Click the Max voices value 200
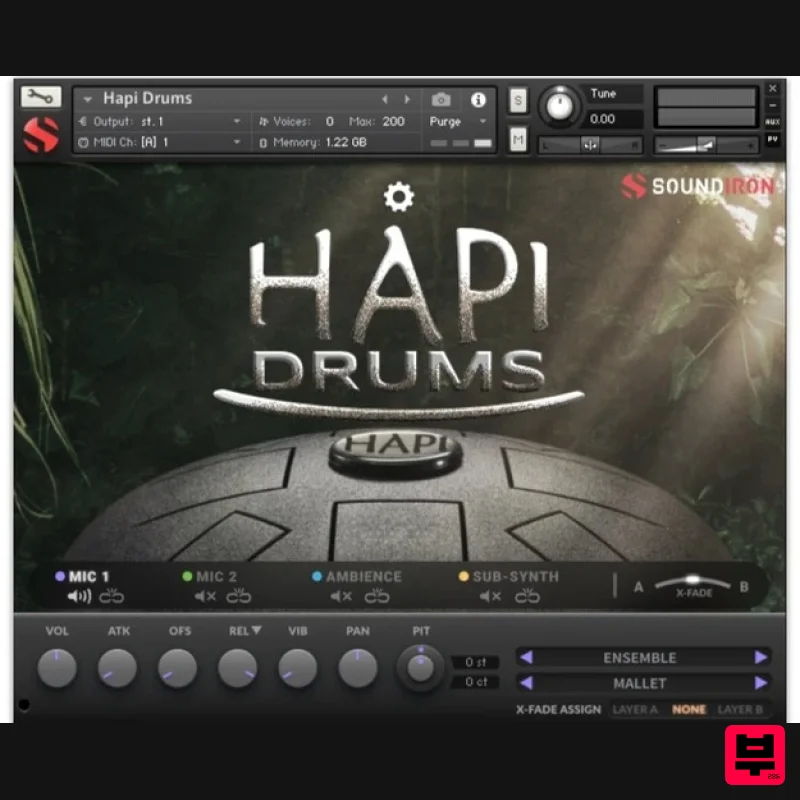This screenshot has width=800, height=800. tap(393, 122)
